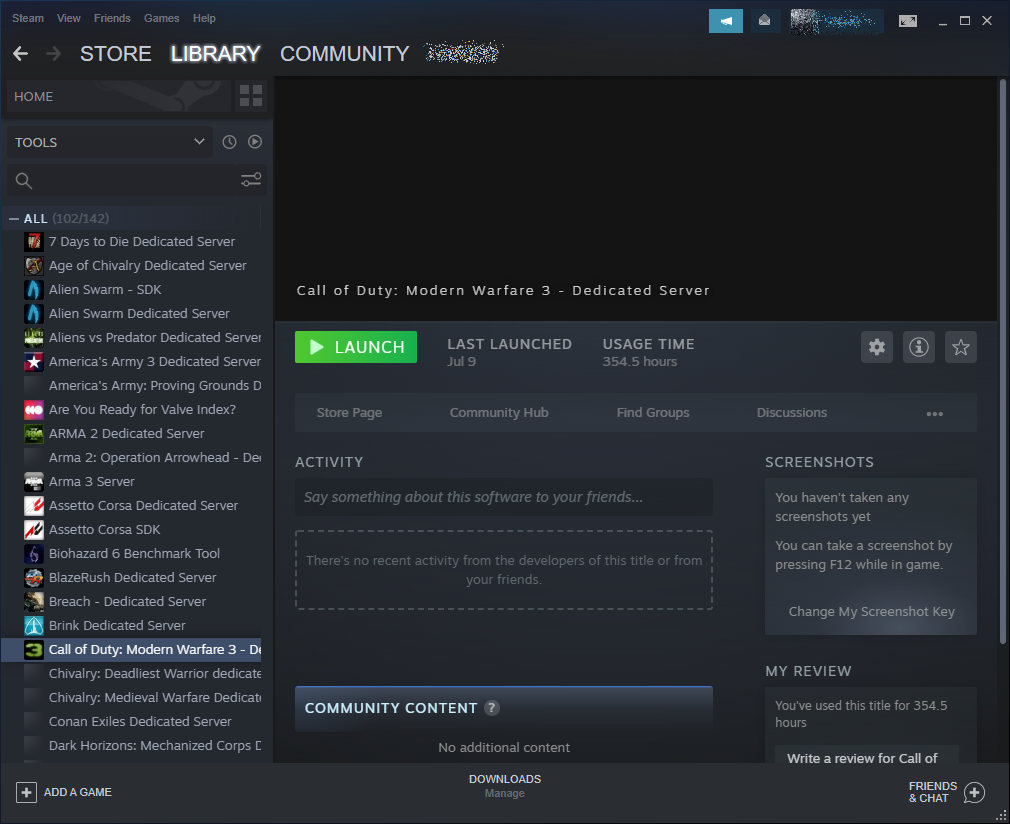
Task: Select America's Army: Proving Grounds in list
Action: 155,386
